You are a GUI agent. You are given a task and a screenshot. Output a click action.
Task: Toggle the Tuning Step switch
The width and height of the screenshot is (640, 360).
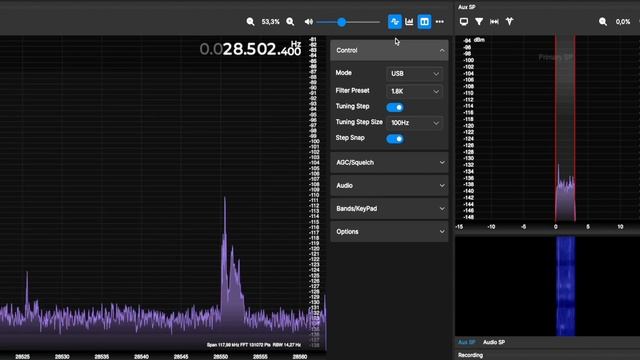395,107
